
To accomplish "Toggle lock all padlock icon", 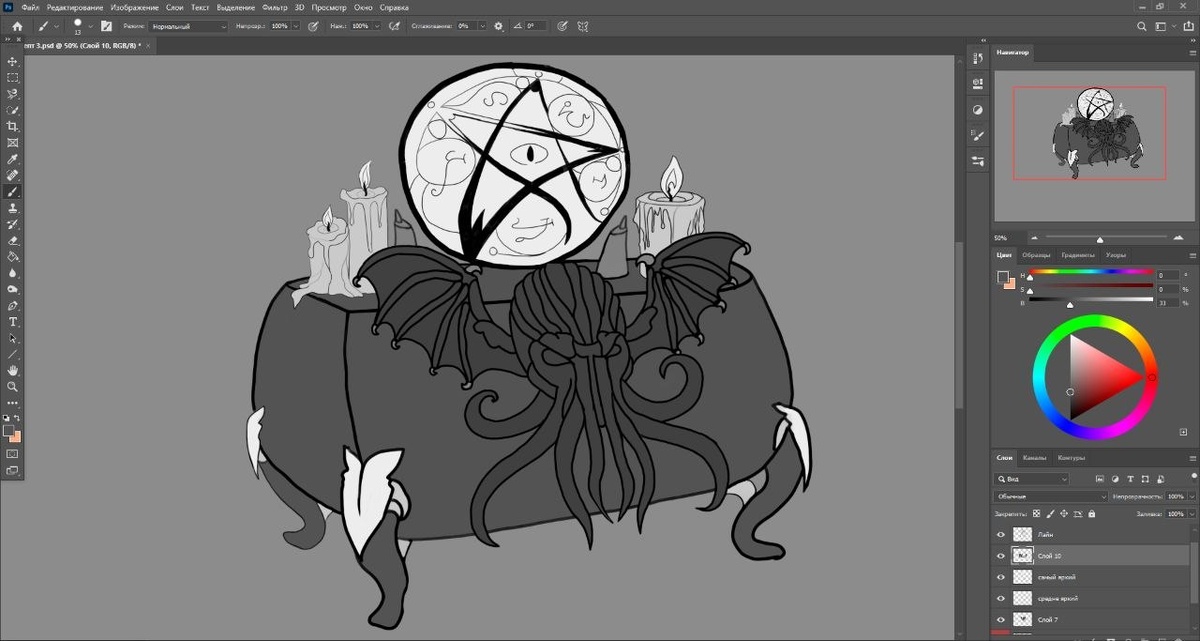I will click(x=1090, y=513).
